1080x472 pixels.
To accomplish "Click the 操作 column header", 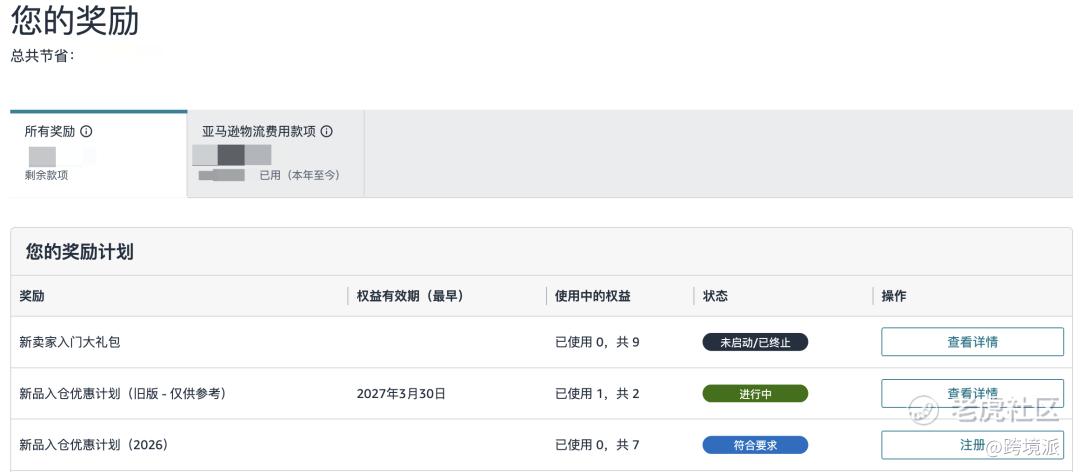I will [894, 296].
